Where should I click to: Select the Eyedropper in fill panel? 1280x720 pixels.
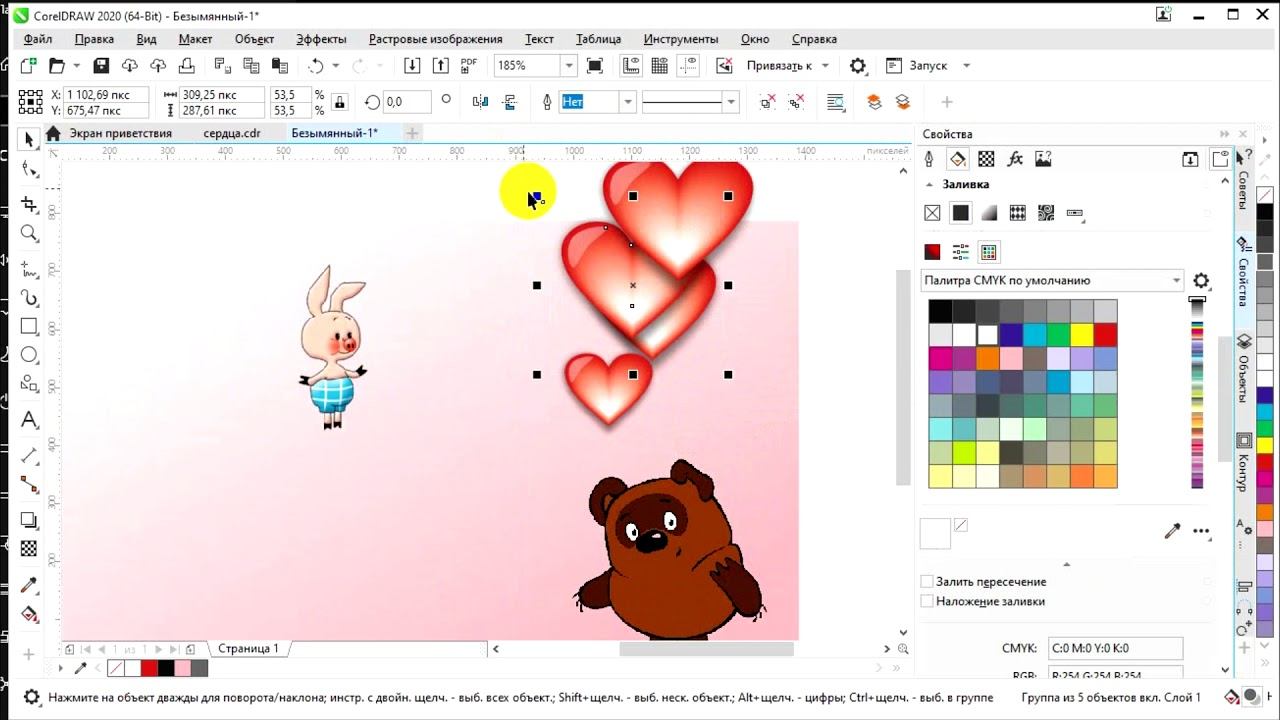tap(1173, 532)
